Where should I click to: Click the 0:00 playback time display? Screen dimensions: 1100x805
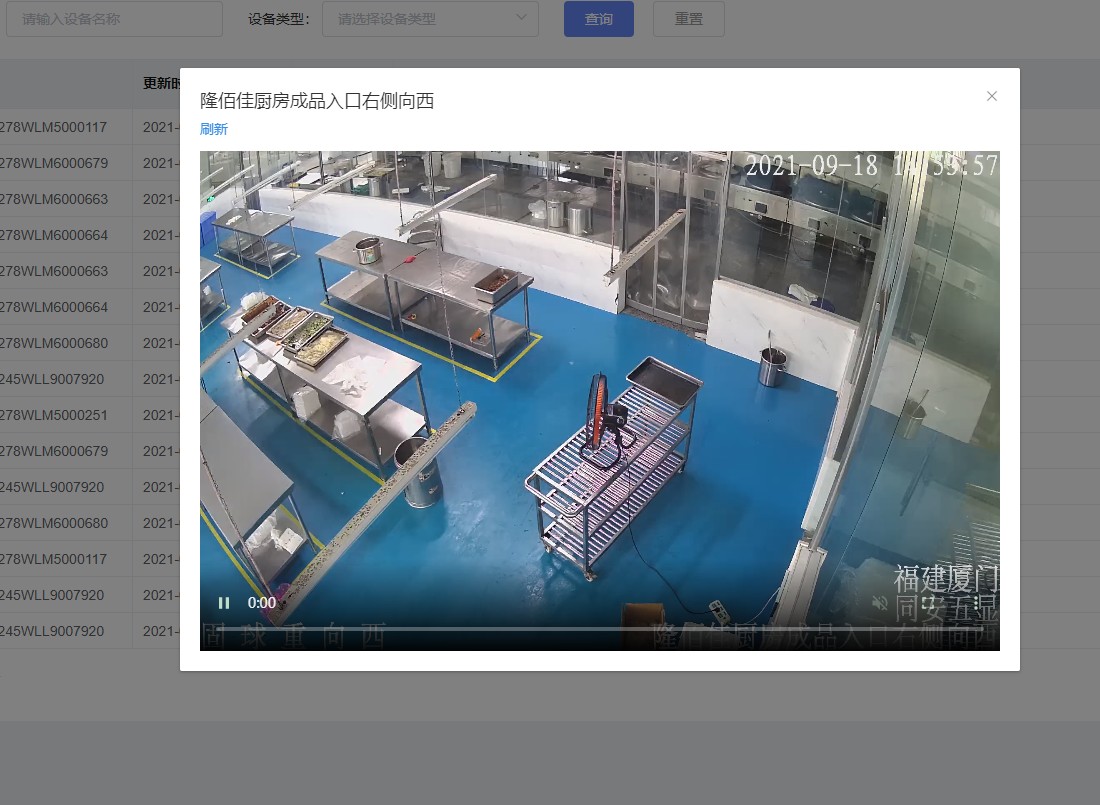pyautogui.click(x=262, y=603)
